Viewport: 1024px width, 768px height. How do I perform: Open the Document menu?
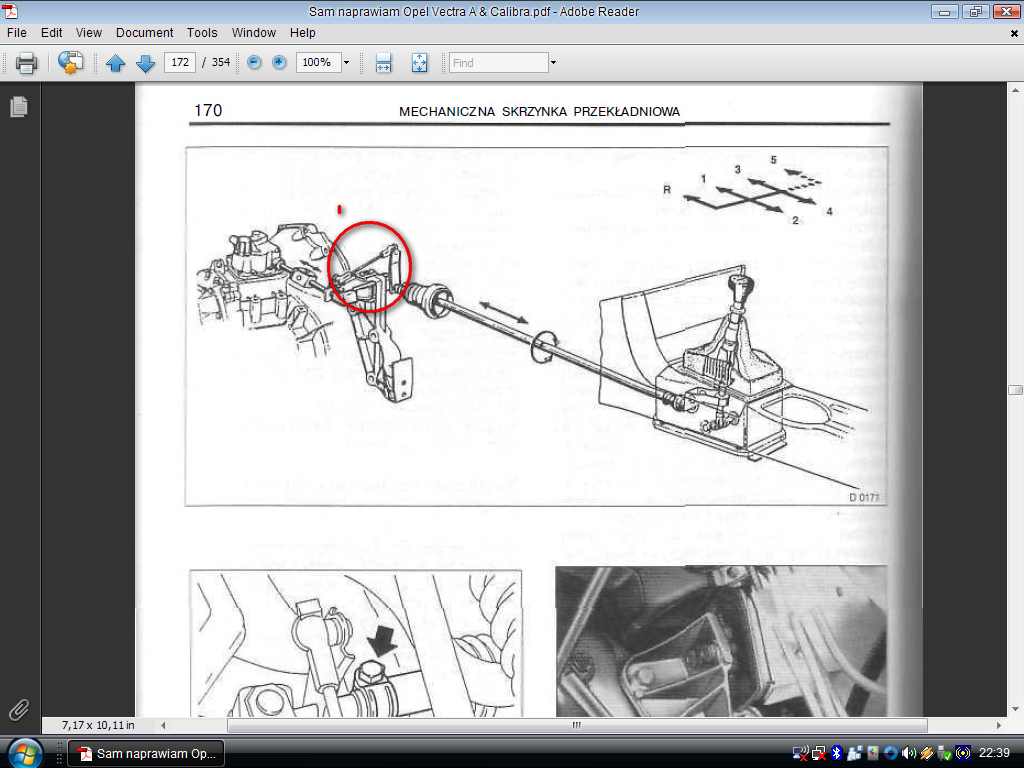coord(144,33)
